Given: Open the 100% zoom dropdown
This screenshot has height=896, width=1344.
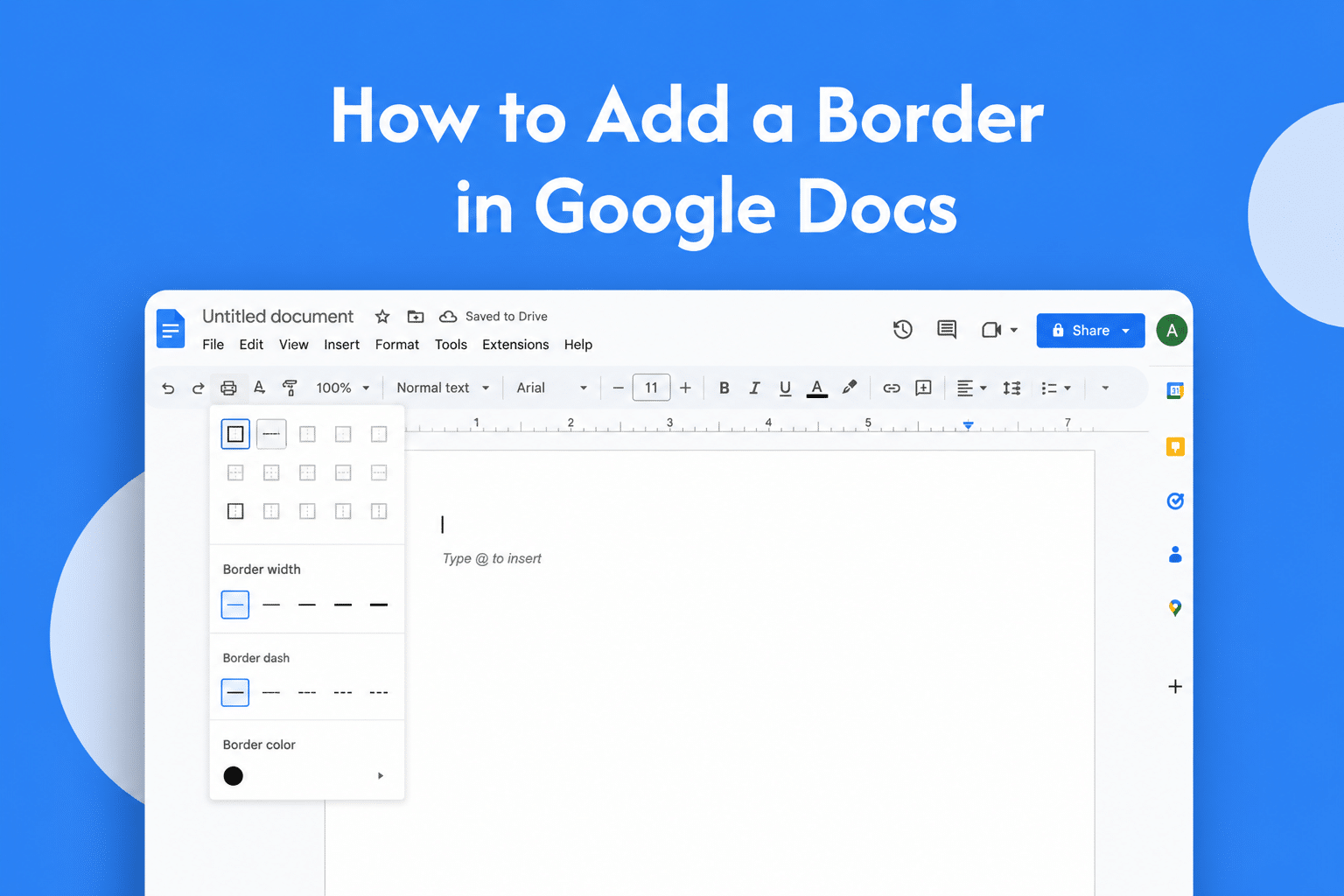Looking at the screenshot, I should [342, 388].
